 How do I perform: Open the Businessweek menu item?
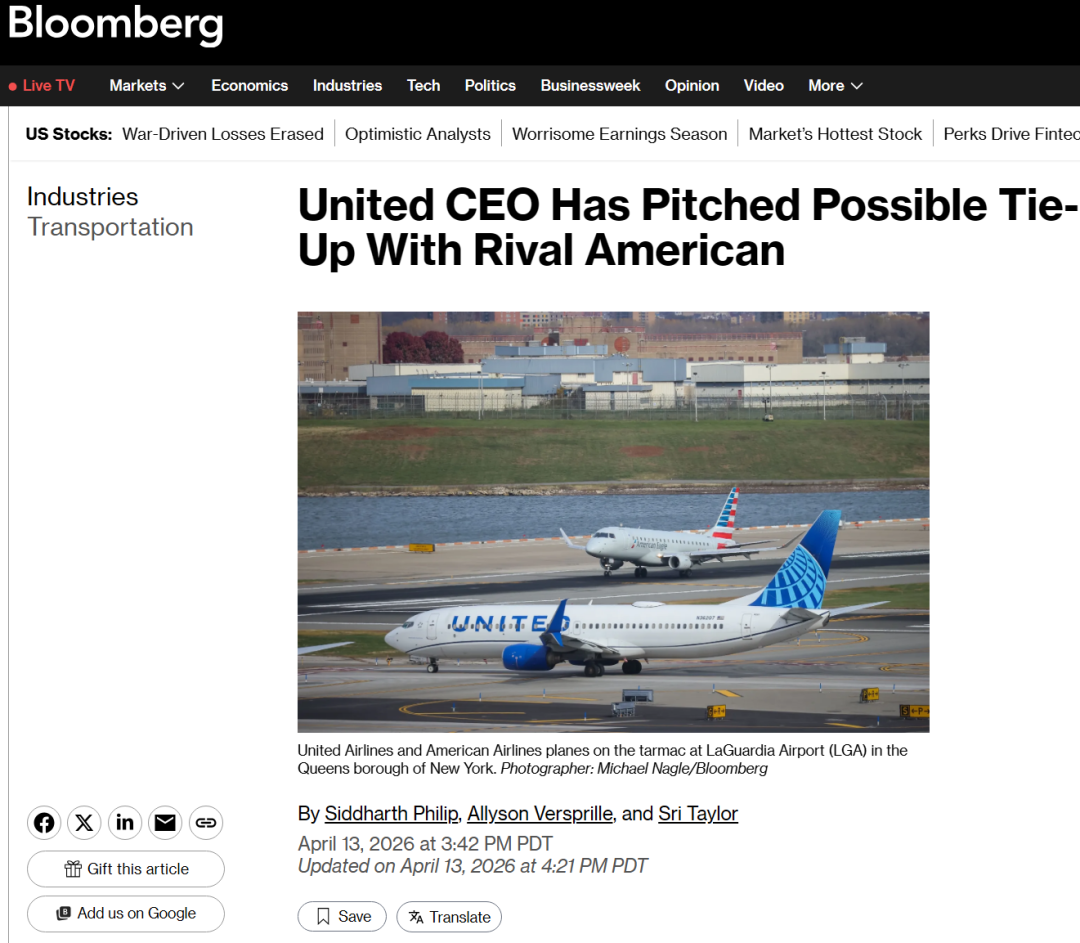pos(590,86)
